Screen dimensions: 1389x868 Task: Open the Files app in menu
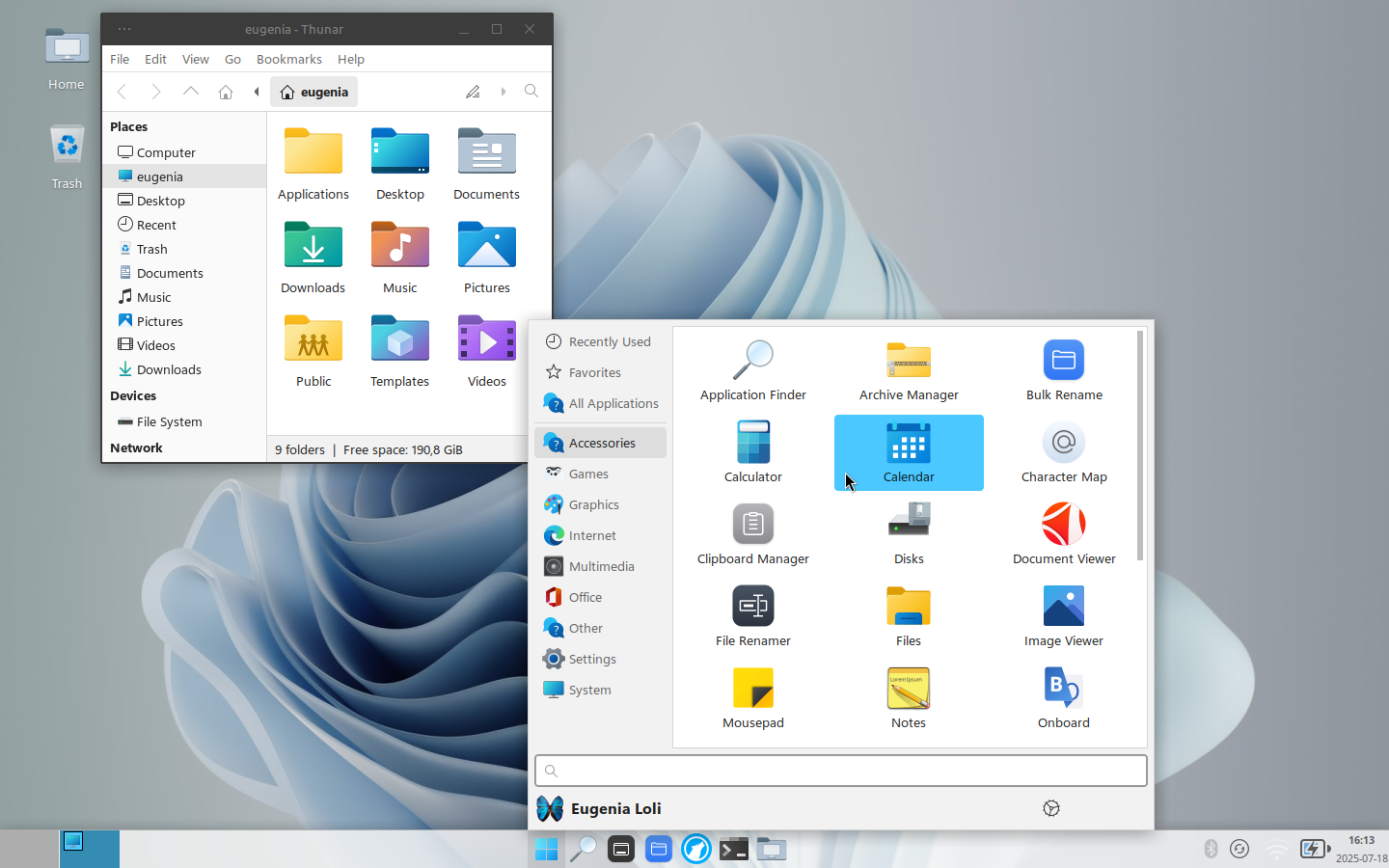pos(909,616)
